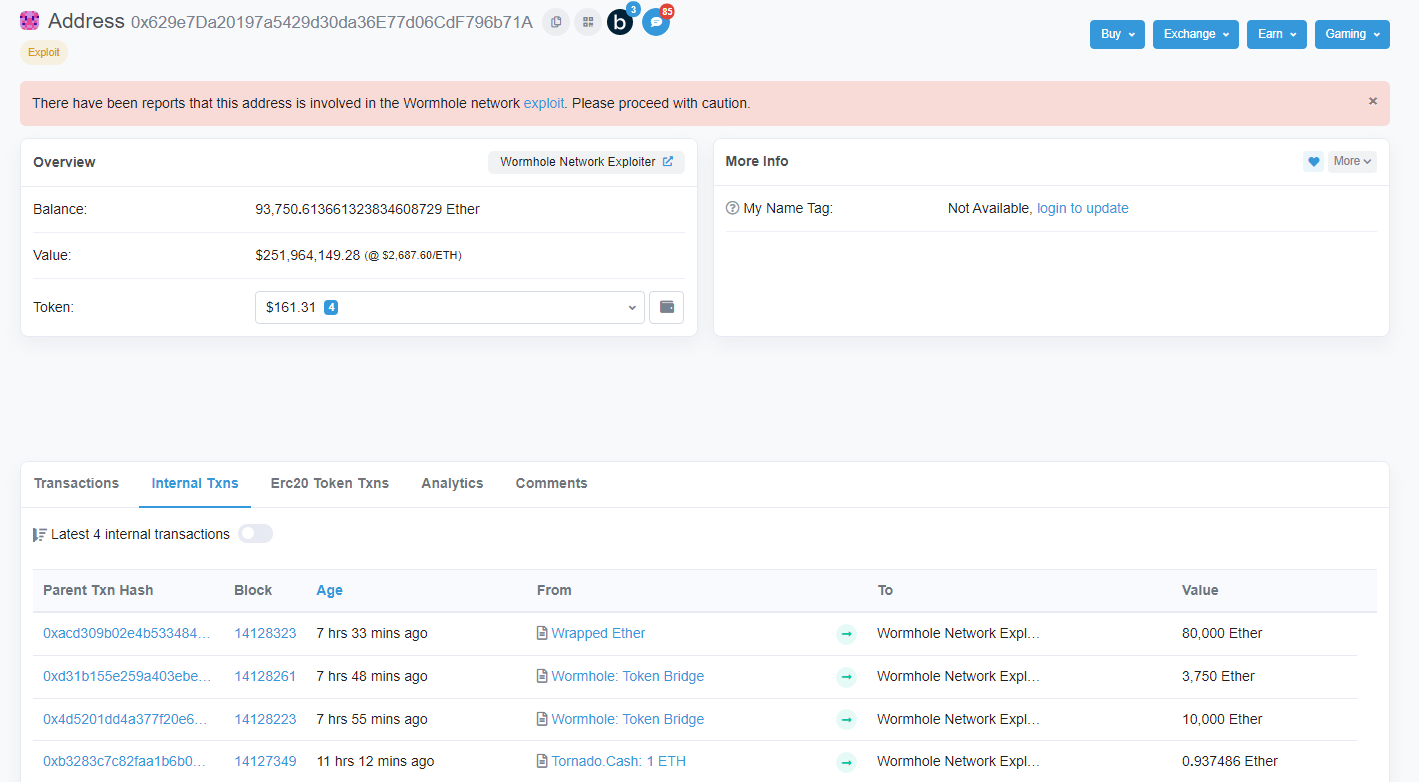The width and height of the screenshot is (1419, 782).
Task: Click contract icon beside Wrapped Ether
Action: click(x=542, y=633)
